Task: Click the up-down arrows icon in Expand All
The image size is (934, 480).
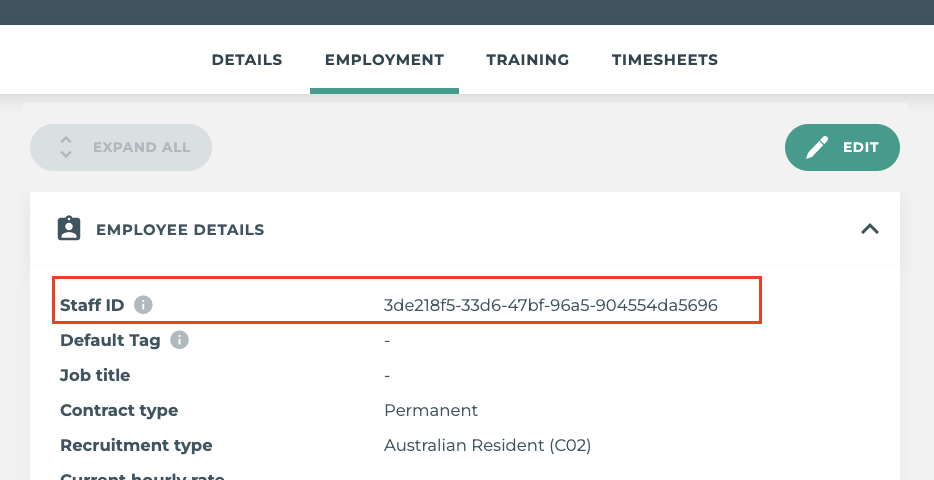Action: tap(66, 148)
